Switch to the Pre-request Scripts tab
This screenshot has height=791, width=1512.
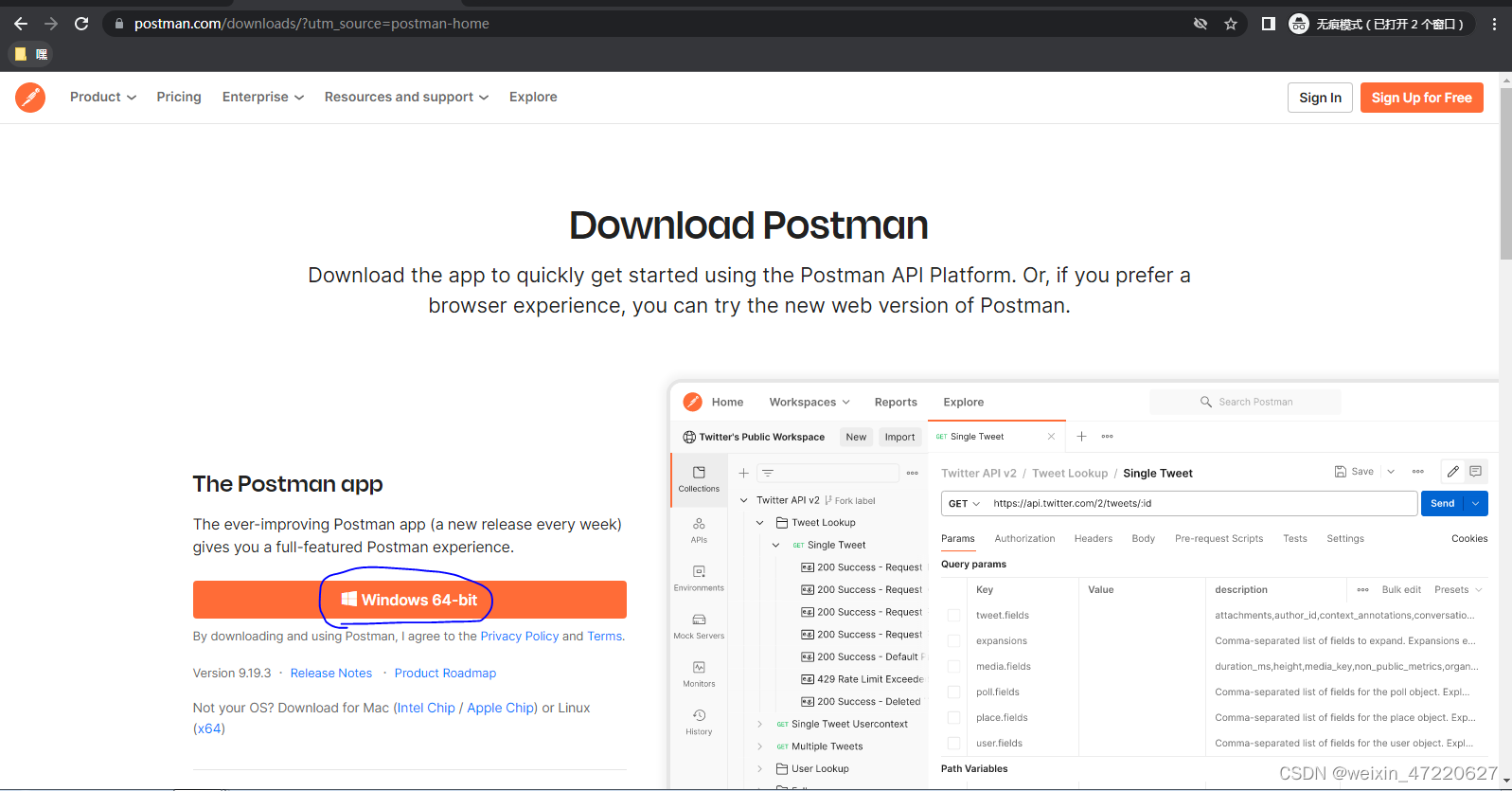tap(1218, 538)
